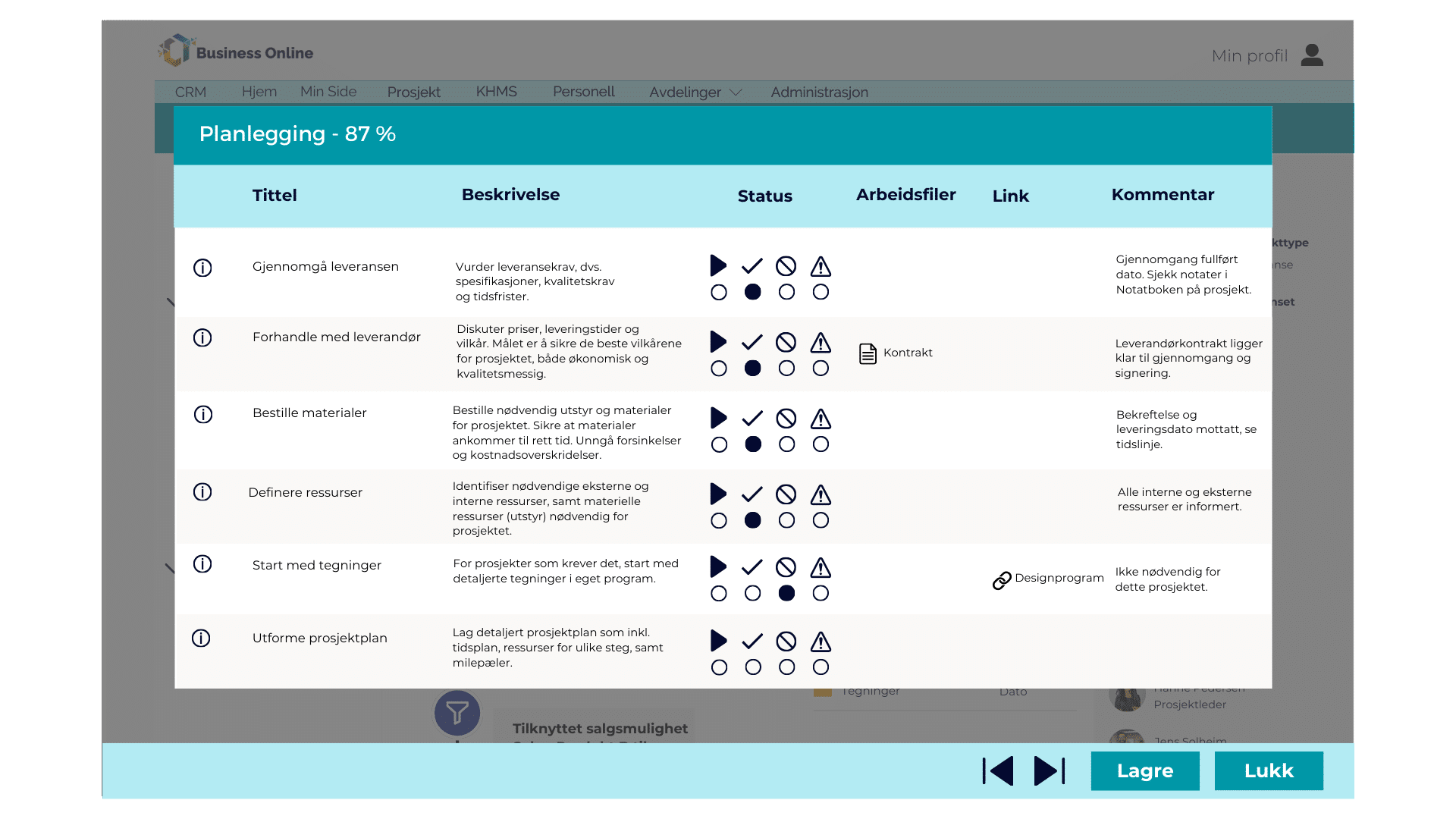Open info icon beside Bestille materialer

pyautogui.click(x=203, y=414)
